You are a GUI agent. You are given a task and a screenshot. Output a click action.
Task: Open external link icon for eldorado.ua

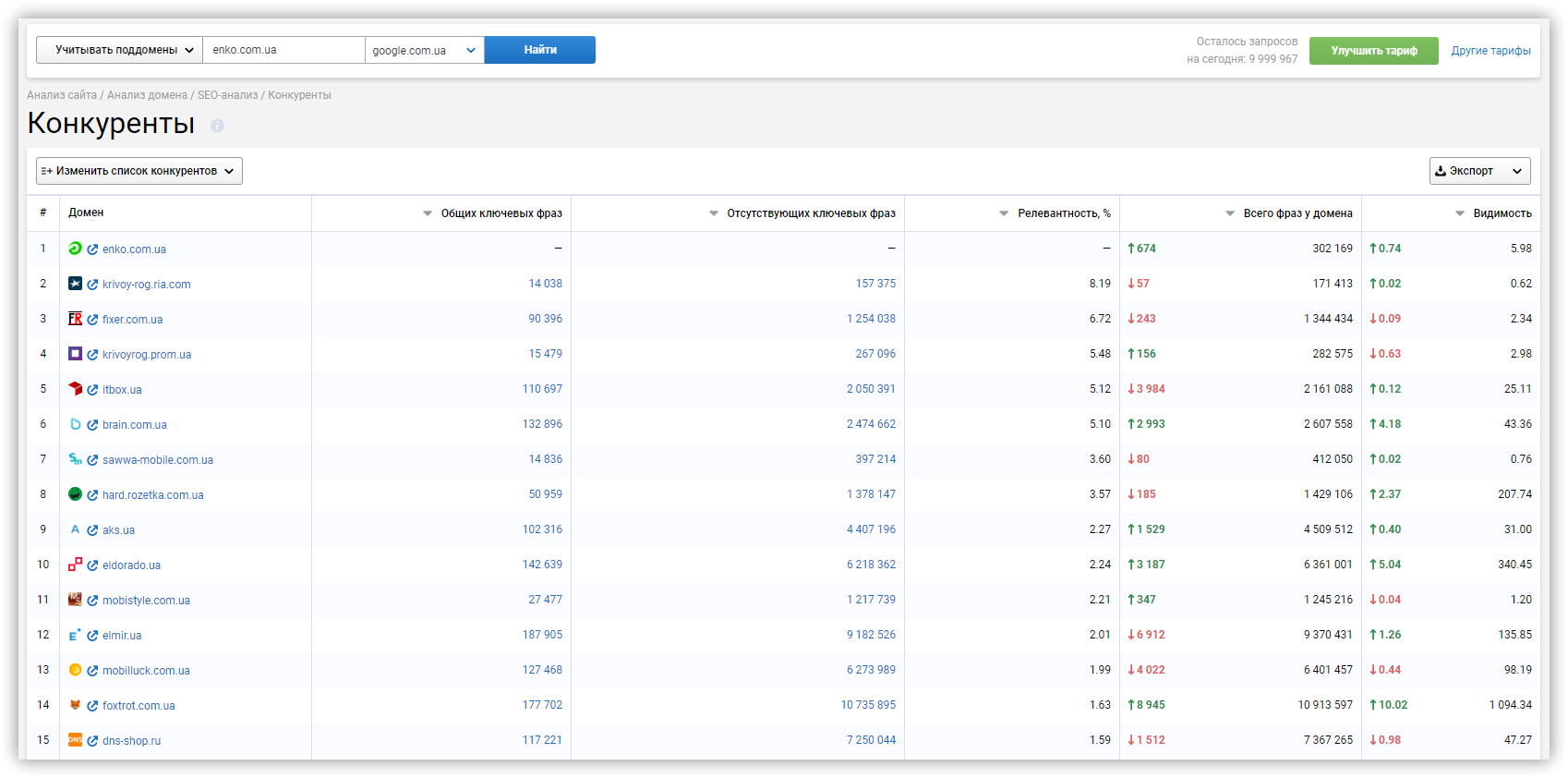(92, 565)
